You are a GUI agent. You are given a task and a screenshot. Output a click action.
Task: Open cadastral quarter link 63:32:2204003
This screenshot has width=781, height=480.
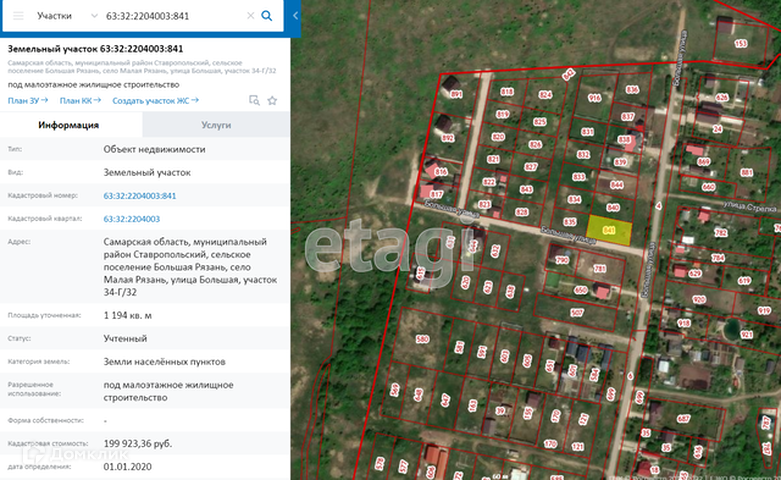pyautogui.click(x=131, y=219)
